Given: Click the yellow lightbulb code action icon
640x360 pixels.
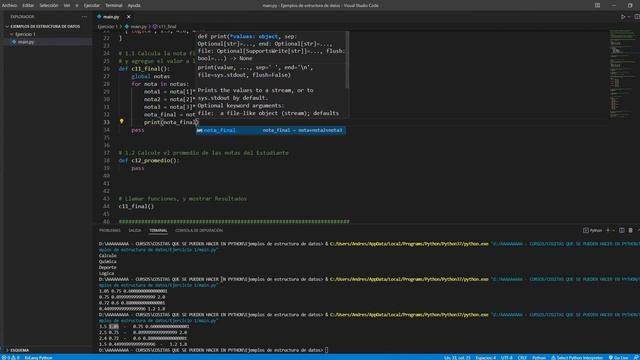Looking at the screenshot, I should (122, 121).
